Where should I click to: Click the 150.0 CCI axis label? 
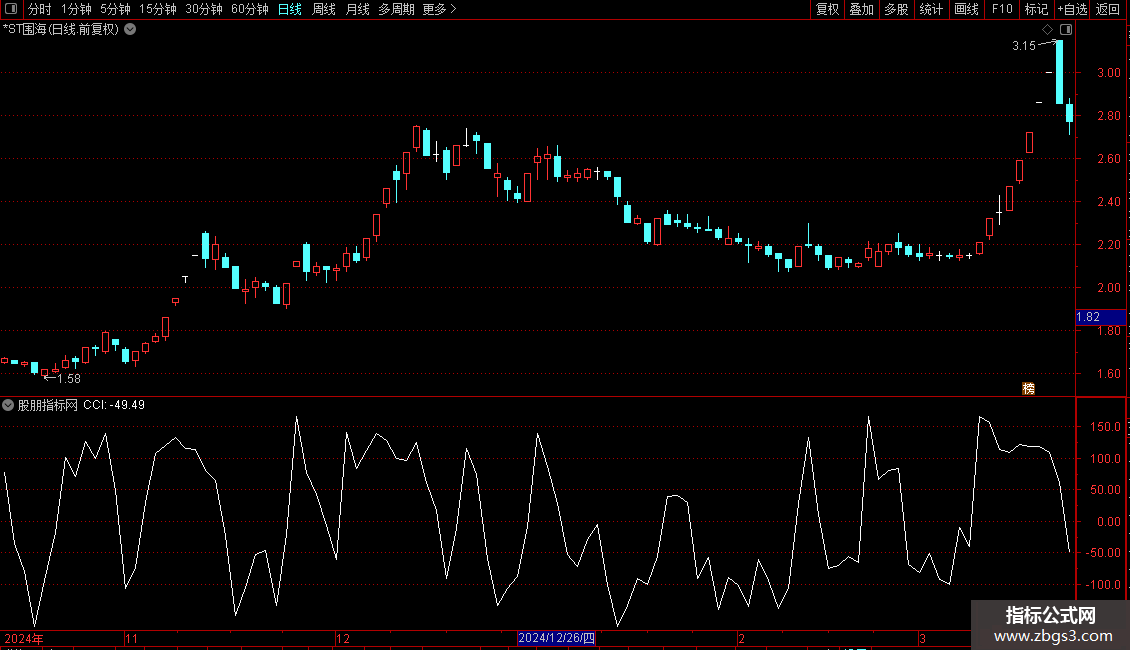point(1105,427)
